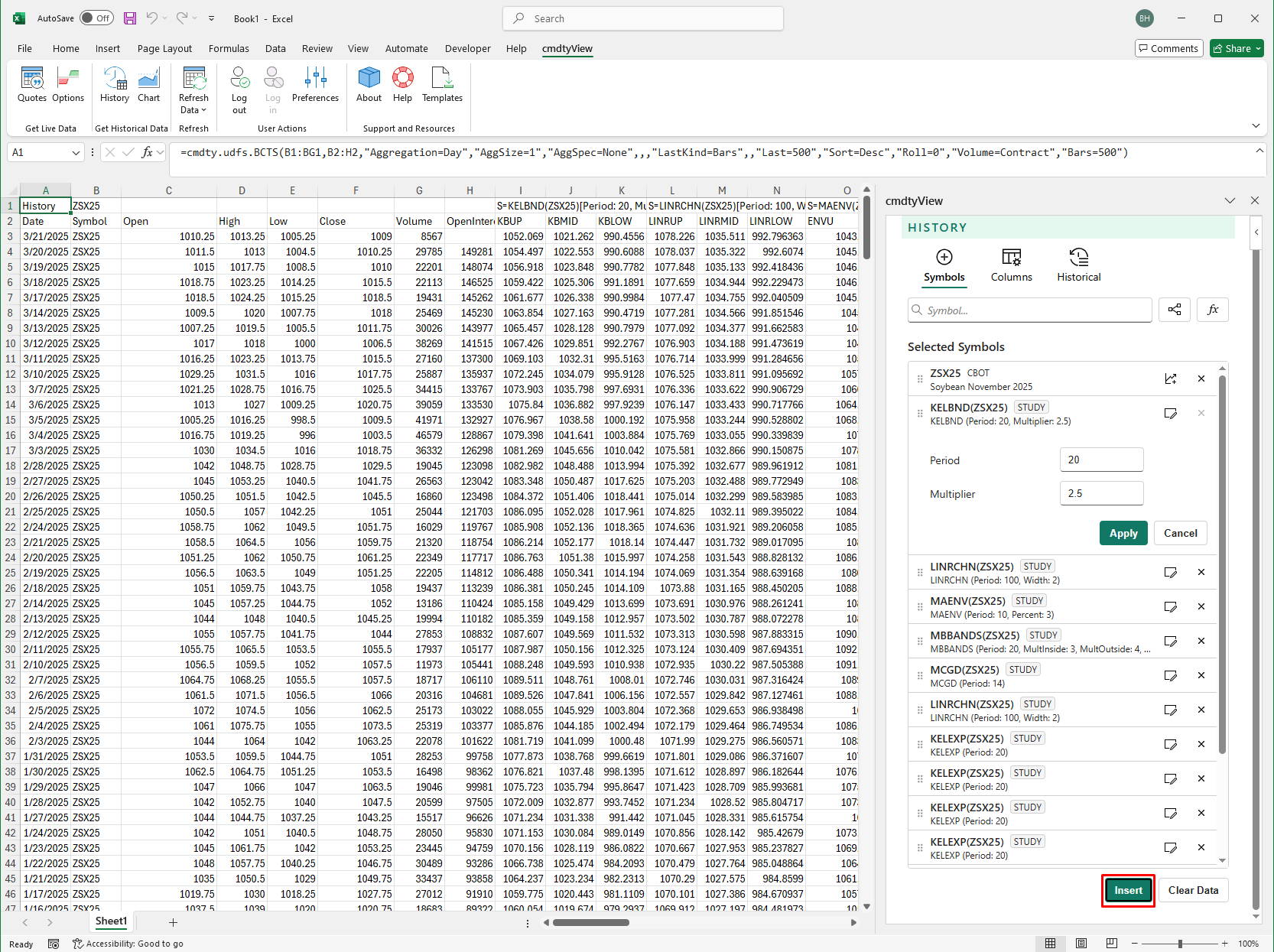This screenshot has width=1274, height=952.
Task: Zoom in with the plus button
Action: 1224,944
